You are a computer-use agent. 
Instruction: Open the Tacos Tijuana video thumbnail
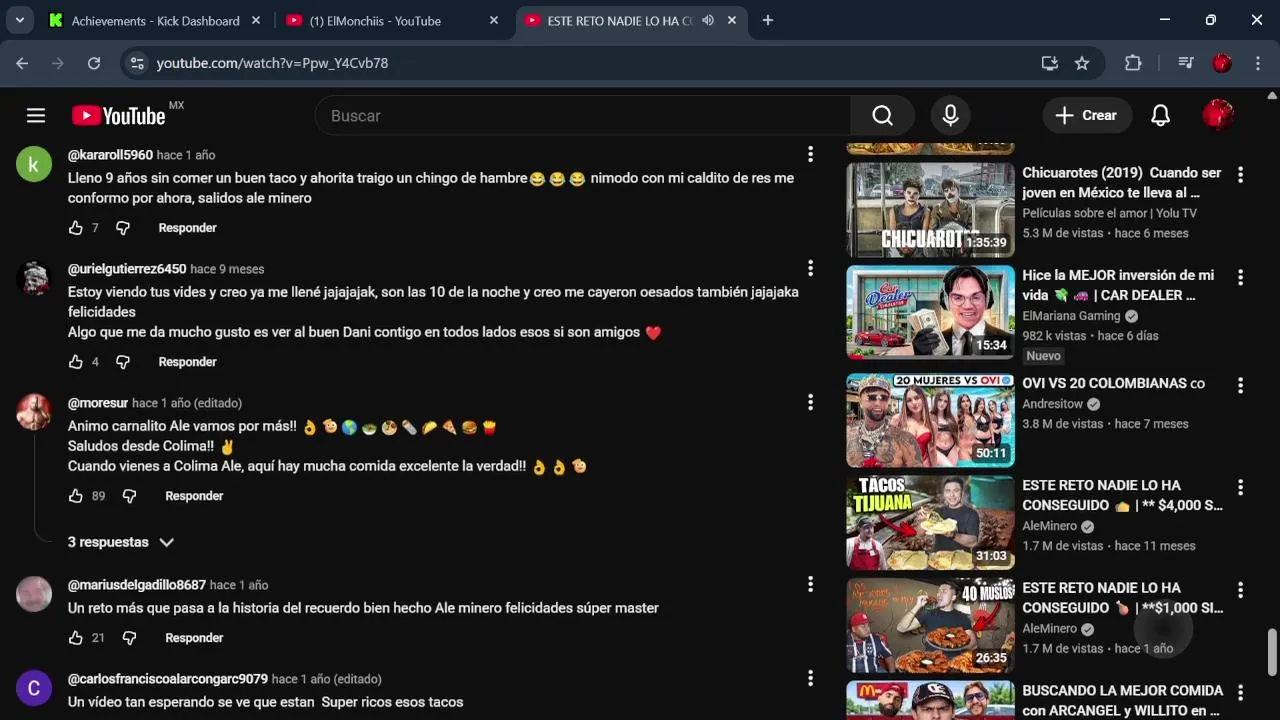(x=930, y=522)
